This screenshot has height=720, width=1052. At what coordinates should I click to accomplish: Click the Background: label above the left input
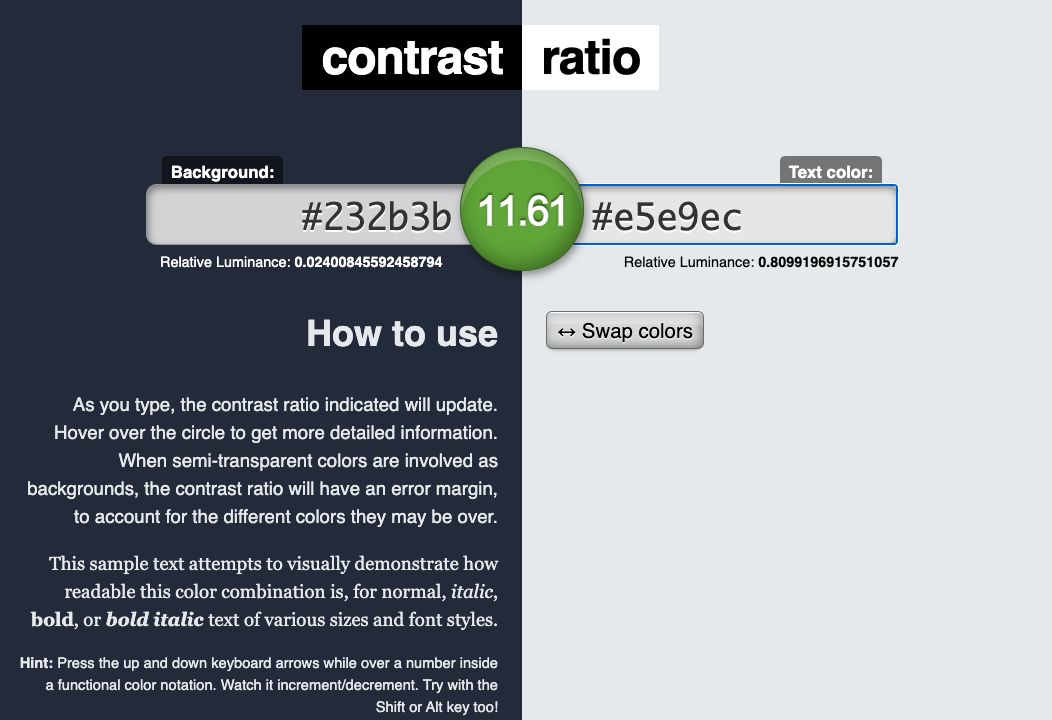(222, 171)
